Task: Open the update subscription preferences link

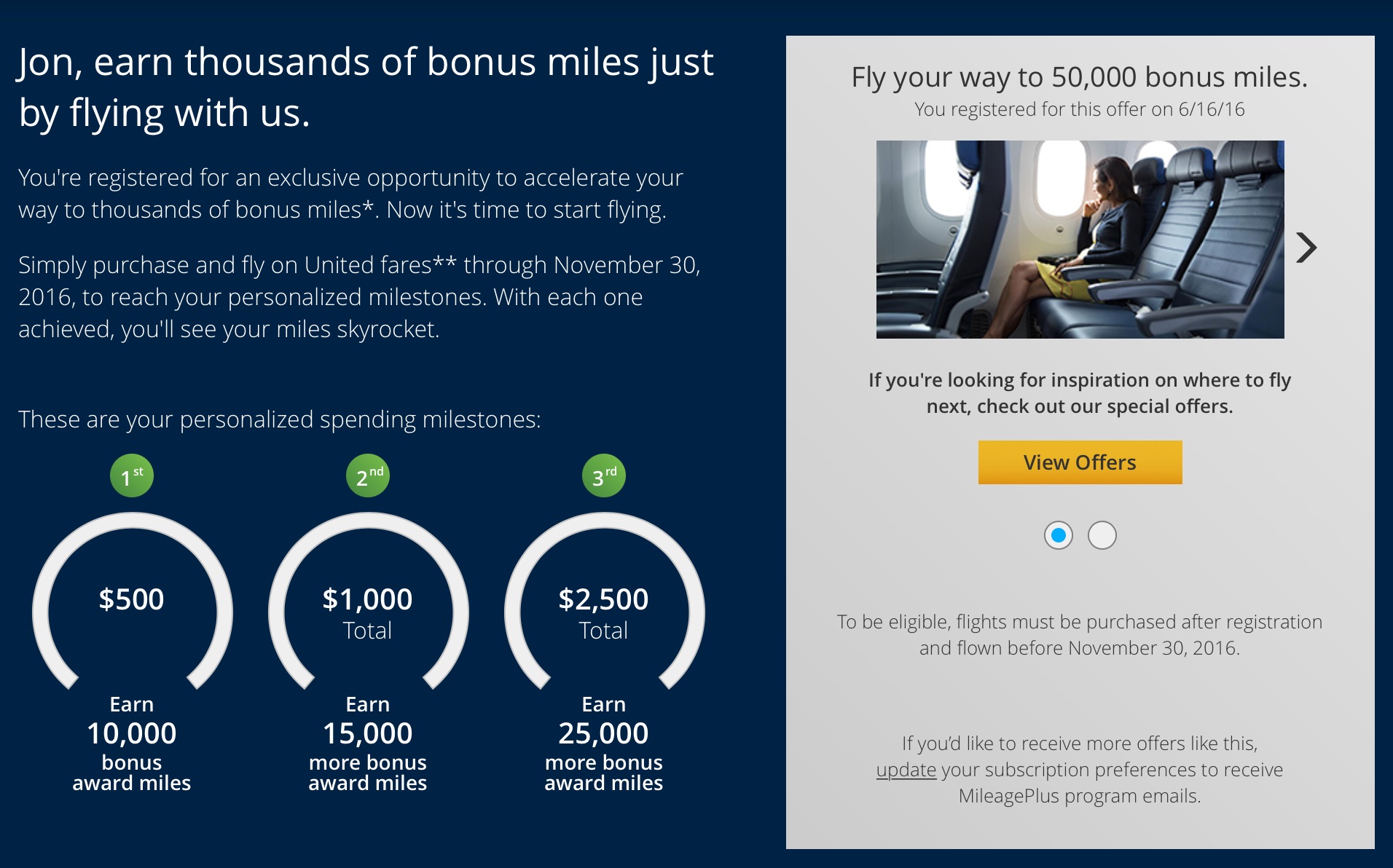Action: point(906,770)
